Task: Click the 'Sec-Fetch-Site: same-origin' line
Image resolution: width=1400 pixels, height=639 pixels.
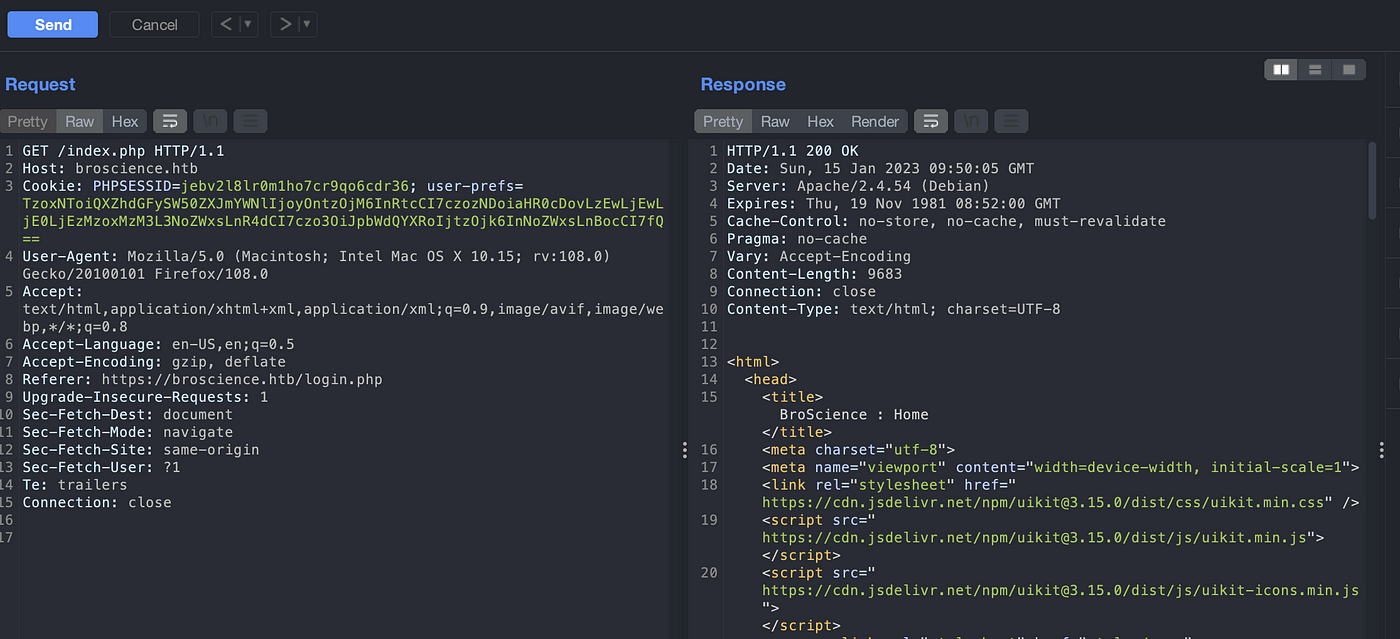Action: 141,449
